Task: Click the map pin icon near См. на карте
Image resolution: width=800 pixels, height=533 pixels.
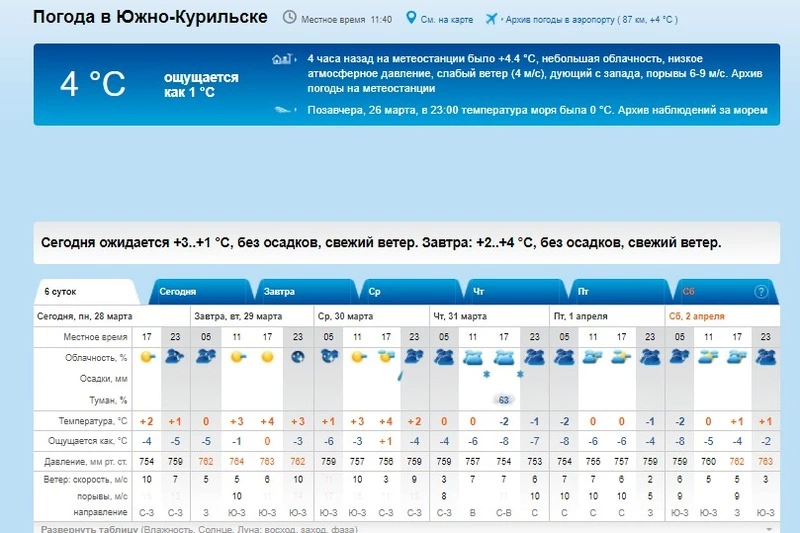Action: click(x=412, y=19)
